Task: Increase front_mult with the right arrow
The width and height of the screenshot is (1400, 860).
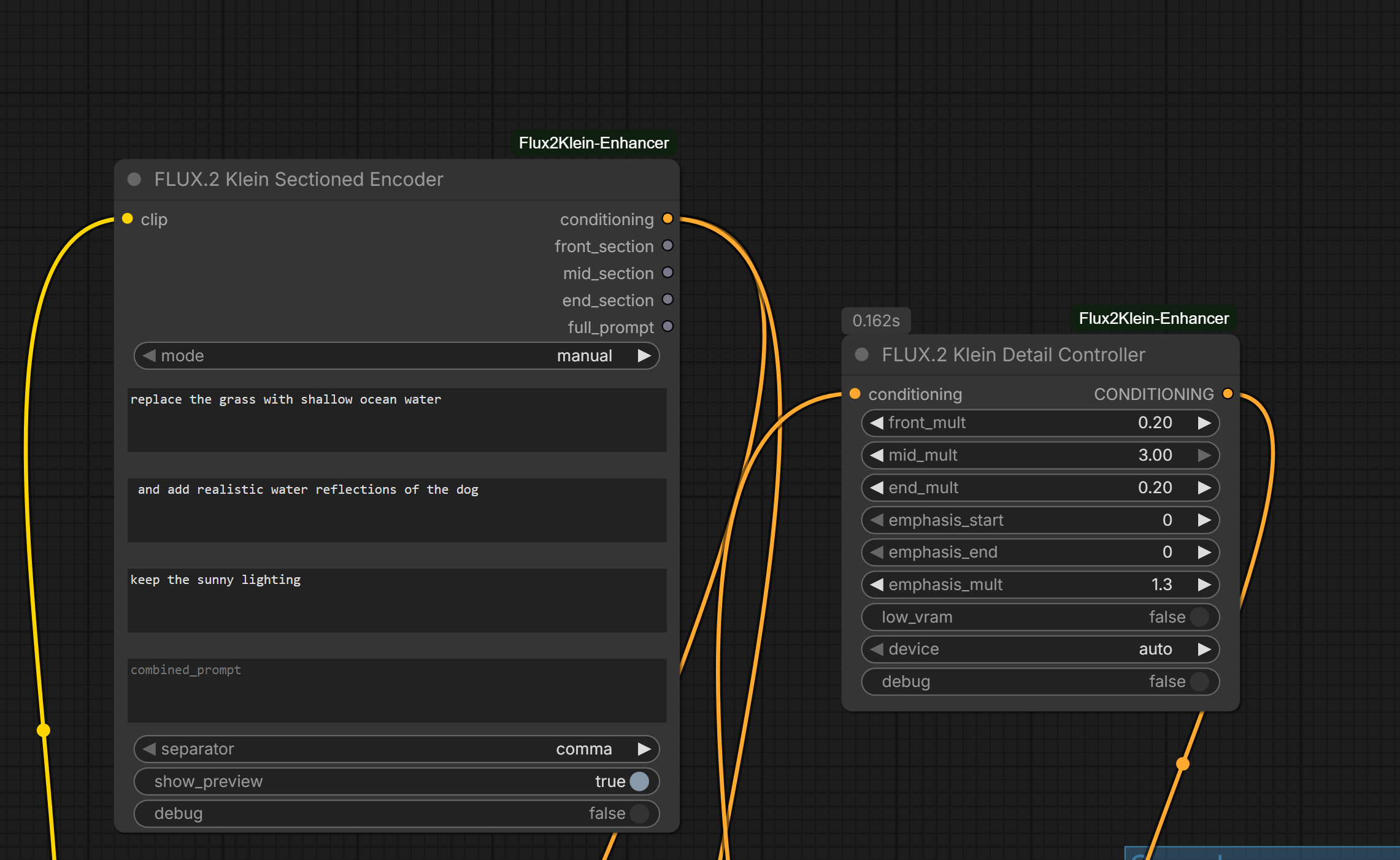Action: (1204, 423)
